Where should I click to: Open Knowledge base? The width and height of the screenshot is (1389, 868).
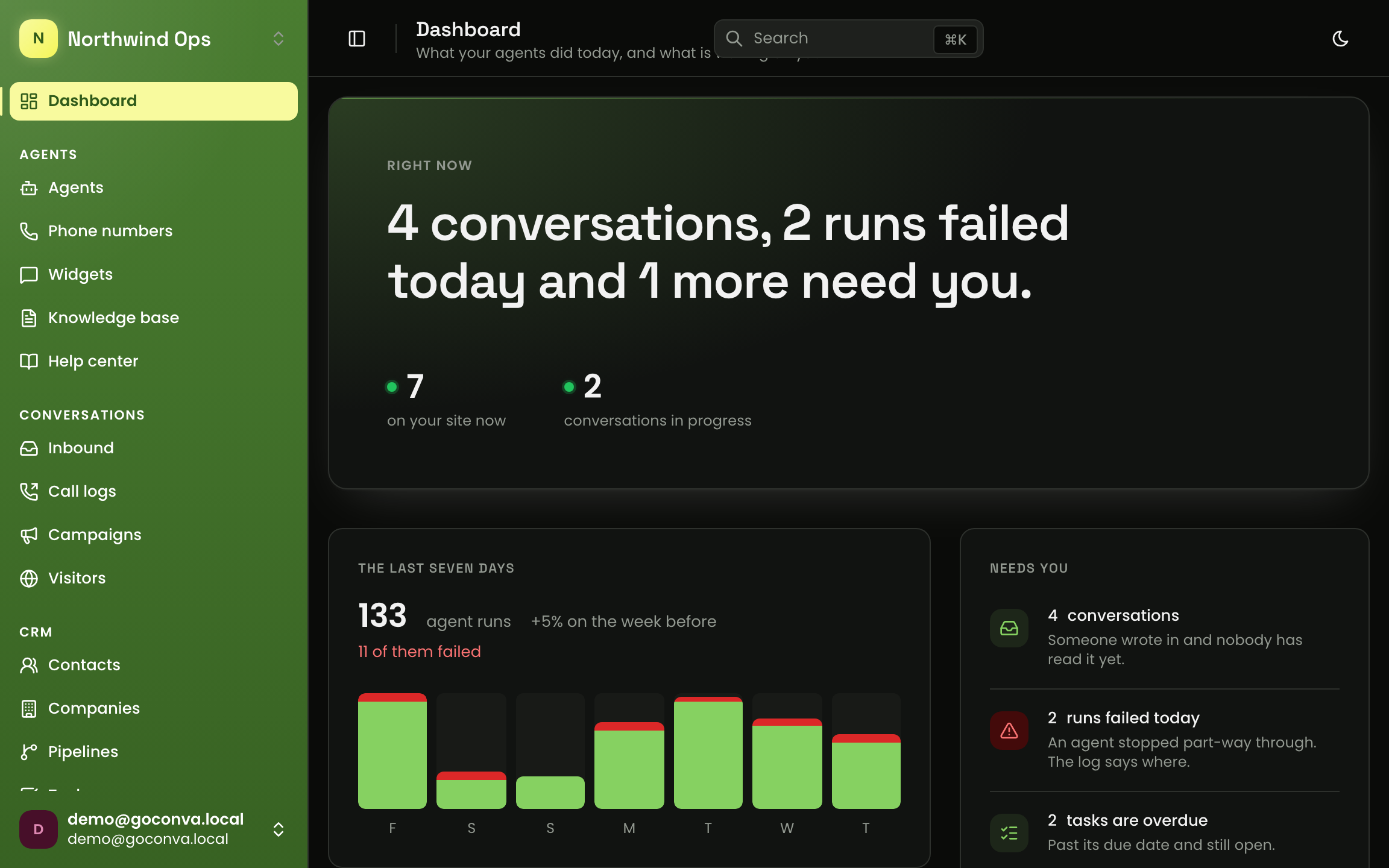click(x=154, y=318)
